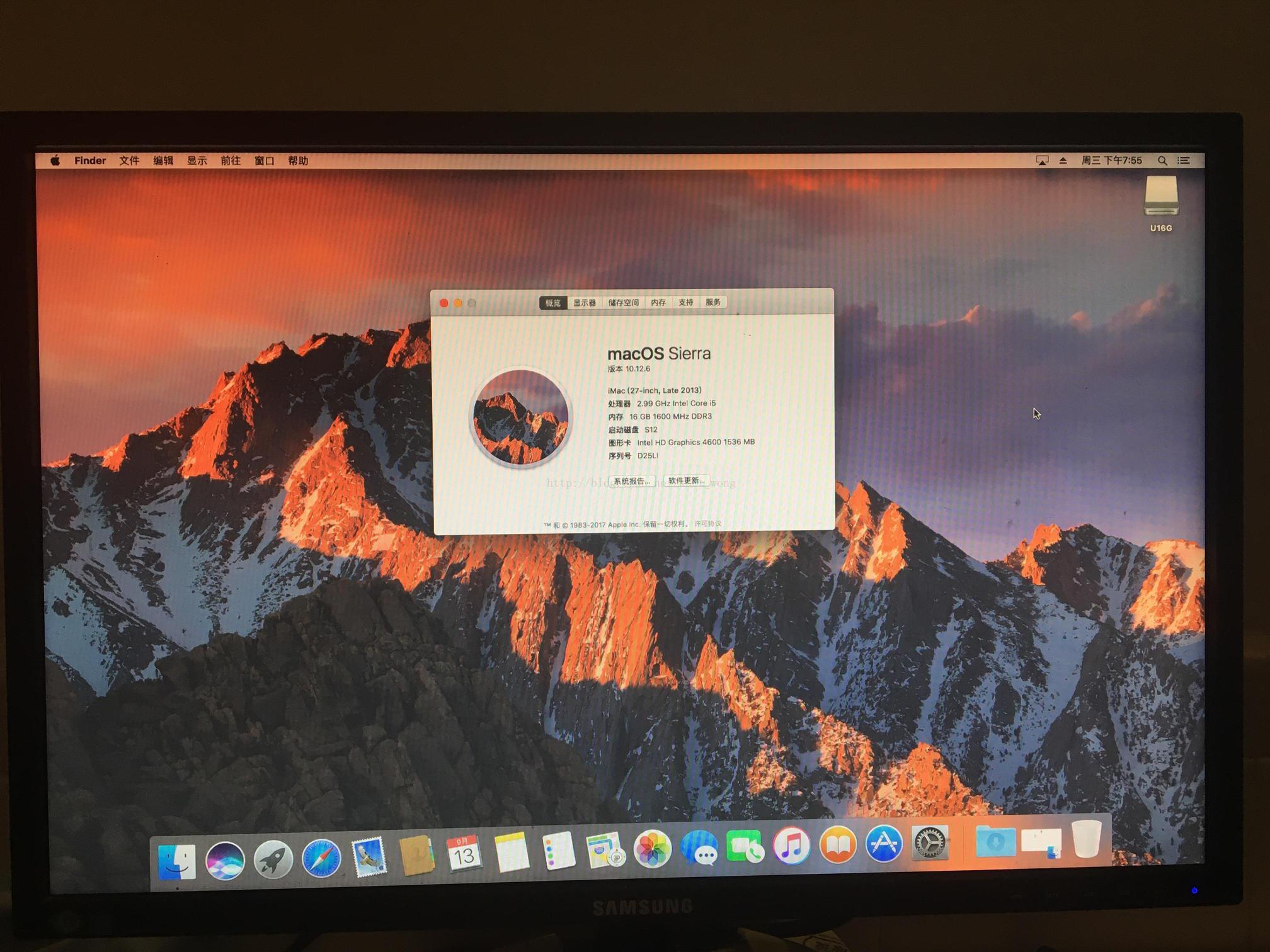Open the 编辑 menu

pos(163,161)
